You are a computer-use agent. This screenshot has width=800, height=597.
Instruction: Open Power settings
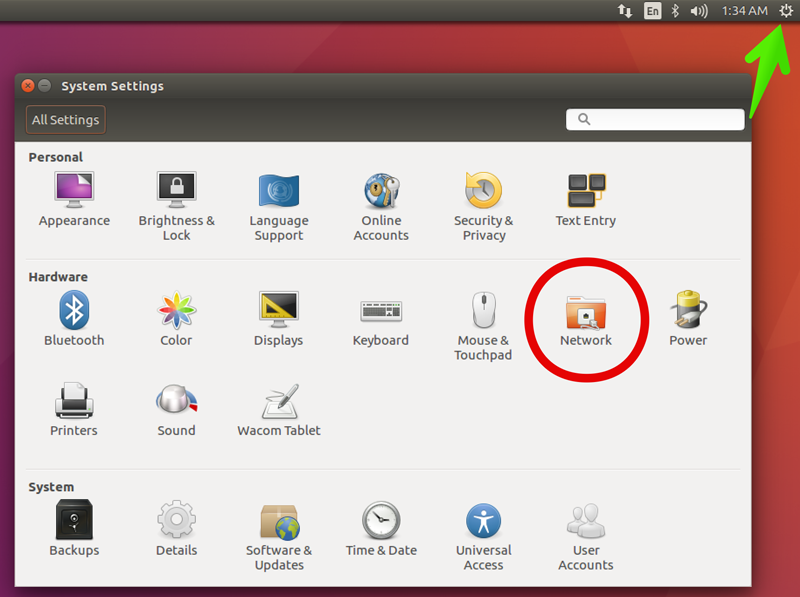(x=688, y=319)
